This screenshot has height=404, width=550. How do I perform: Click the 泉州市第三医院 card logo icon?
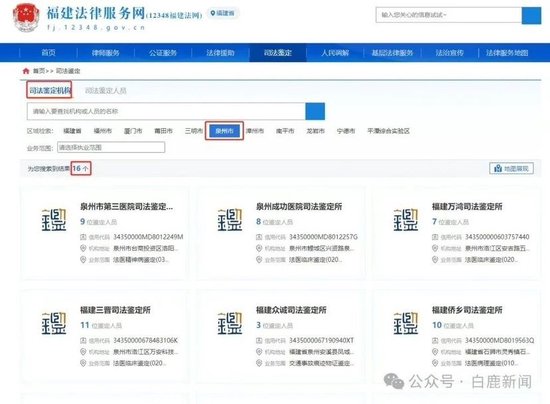[x=54, y=220]
